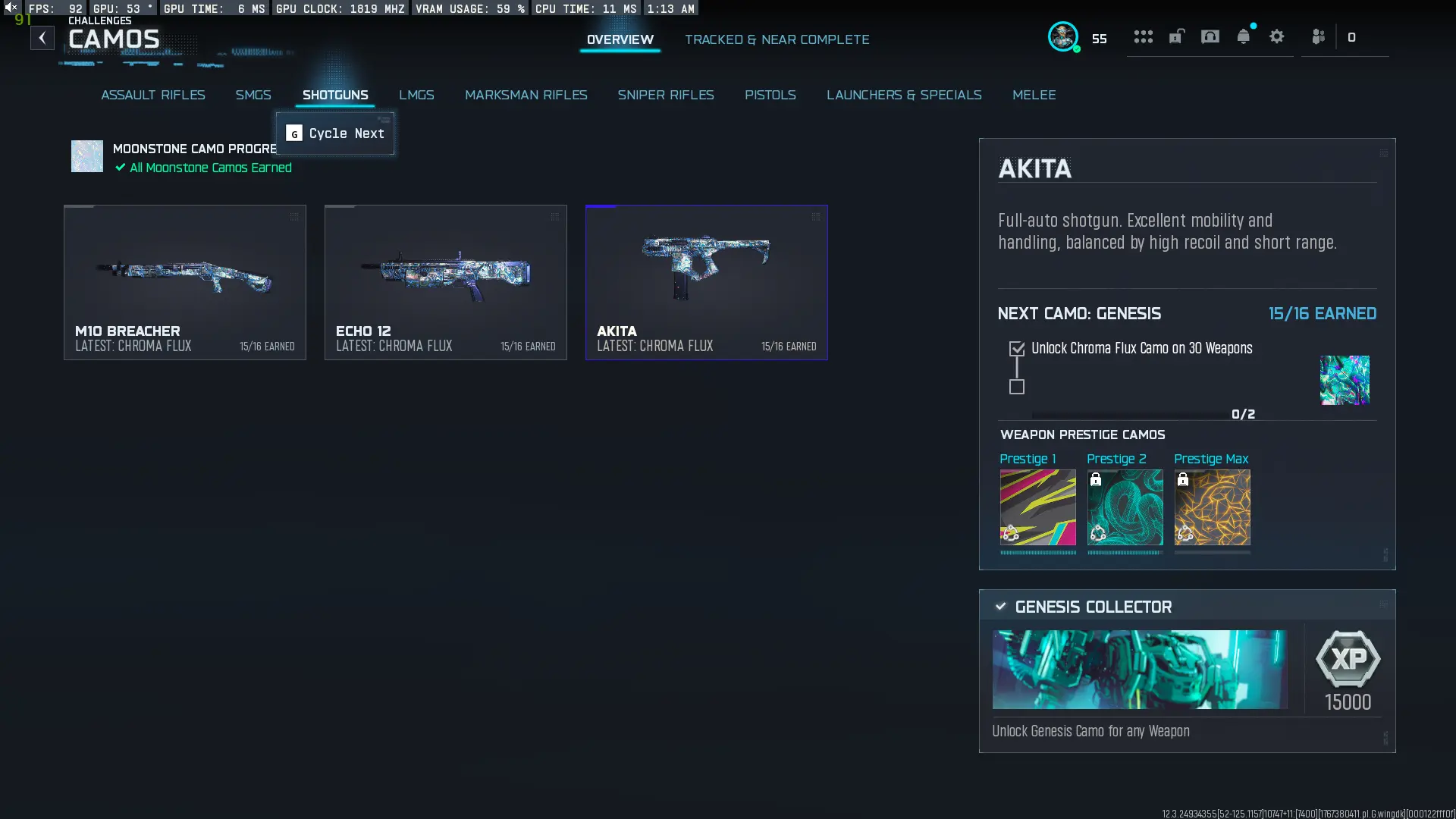Click the player profile avatar
The width and height of the screenshot is (1456, 819).
pyautogui.click(x=1063, y=36)
